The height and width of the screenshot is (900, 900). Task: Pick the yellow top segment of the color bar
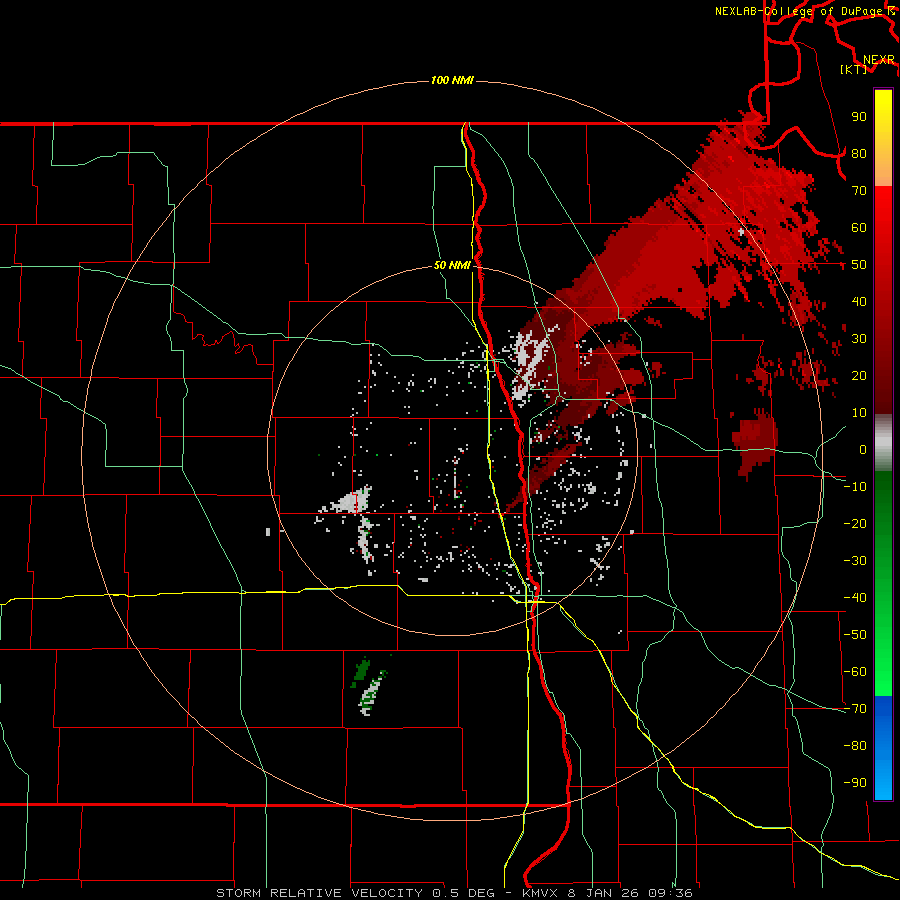pos(883,138)
